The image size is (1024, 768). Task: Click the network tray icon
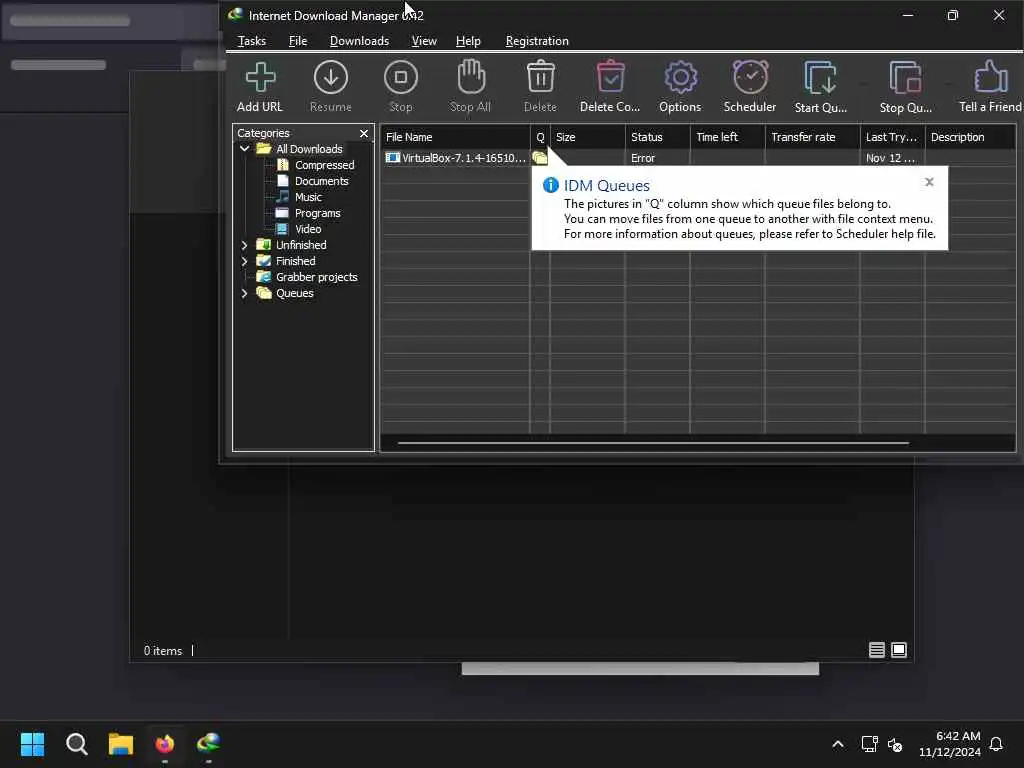pos(869,744)
